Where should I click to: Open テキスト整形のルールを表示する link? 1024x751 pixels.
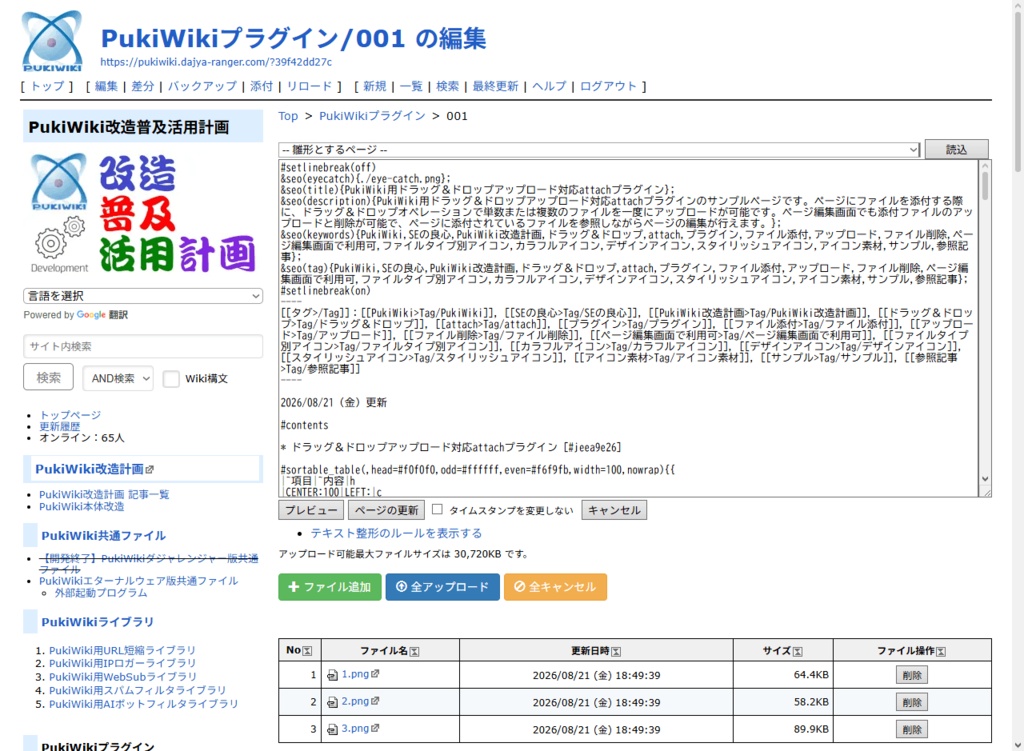396,534
